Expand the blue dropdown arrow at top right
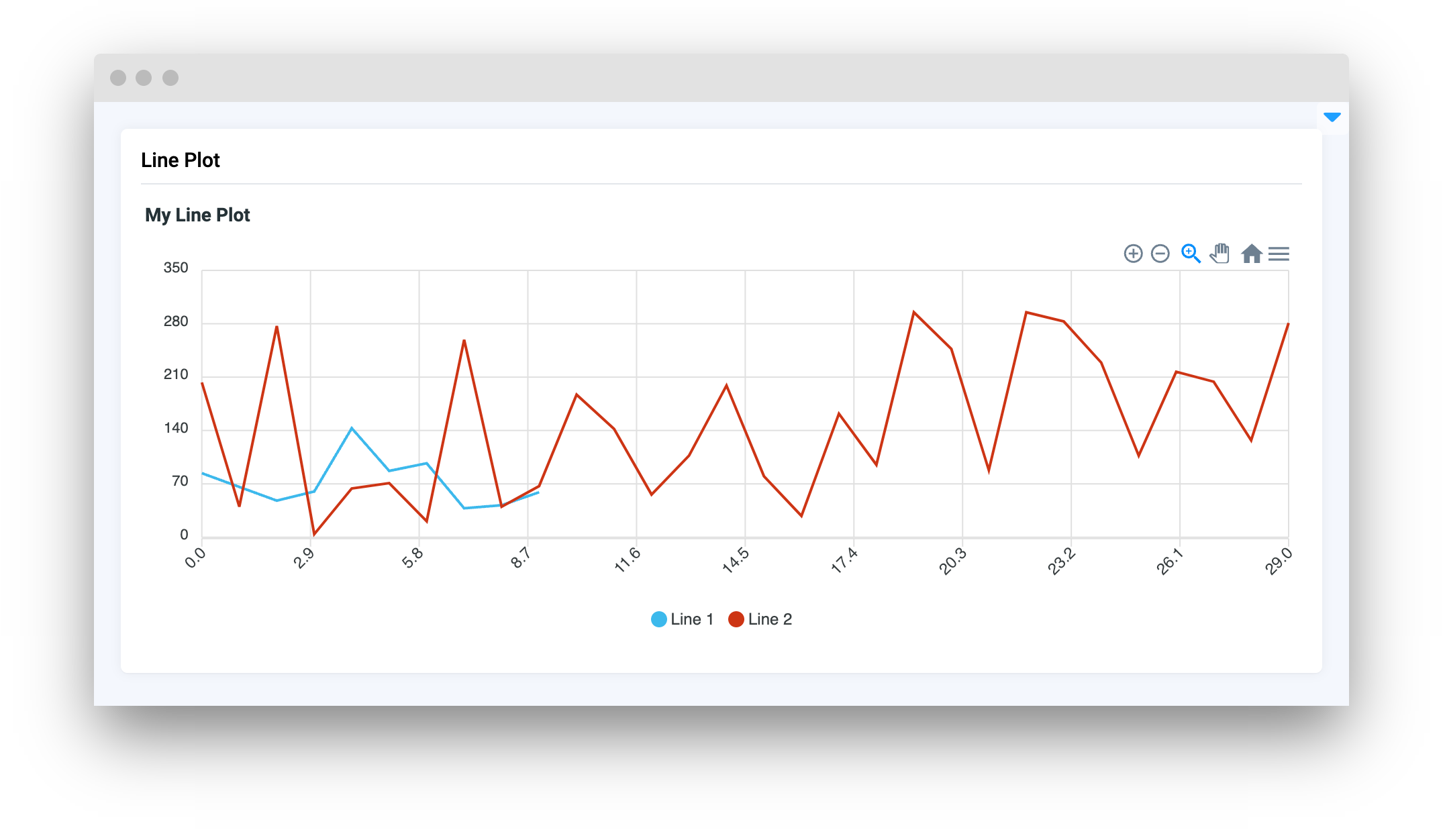1443x840 pixels. coord(1332,117)
